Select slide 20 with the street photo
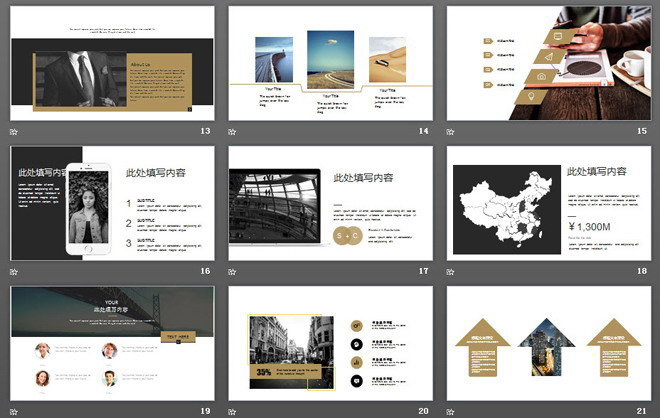Screen dimensions: 660x418 (330, 343)
